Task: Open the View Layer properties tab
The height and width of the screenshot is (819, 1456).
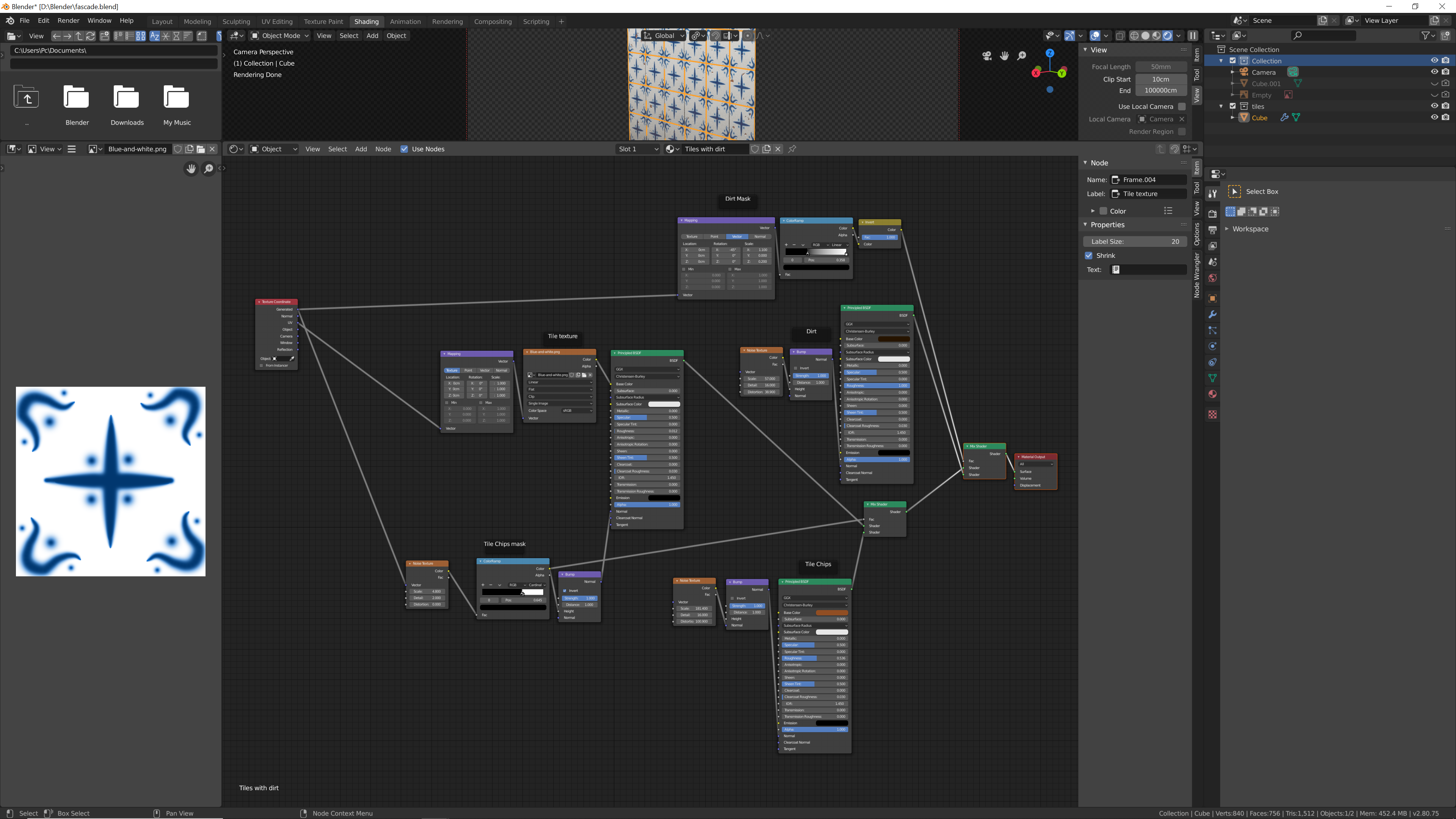Action: [x=1213, y=246]
